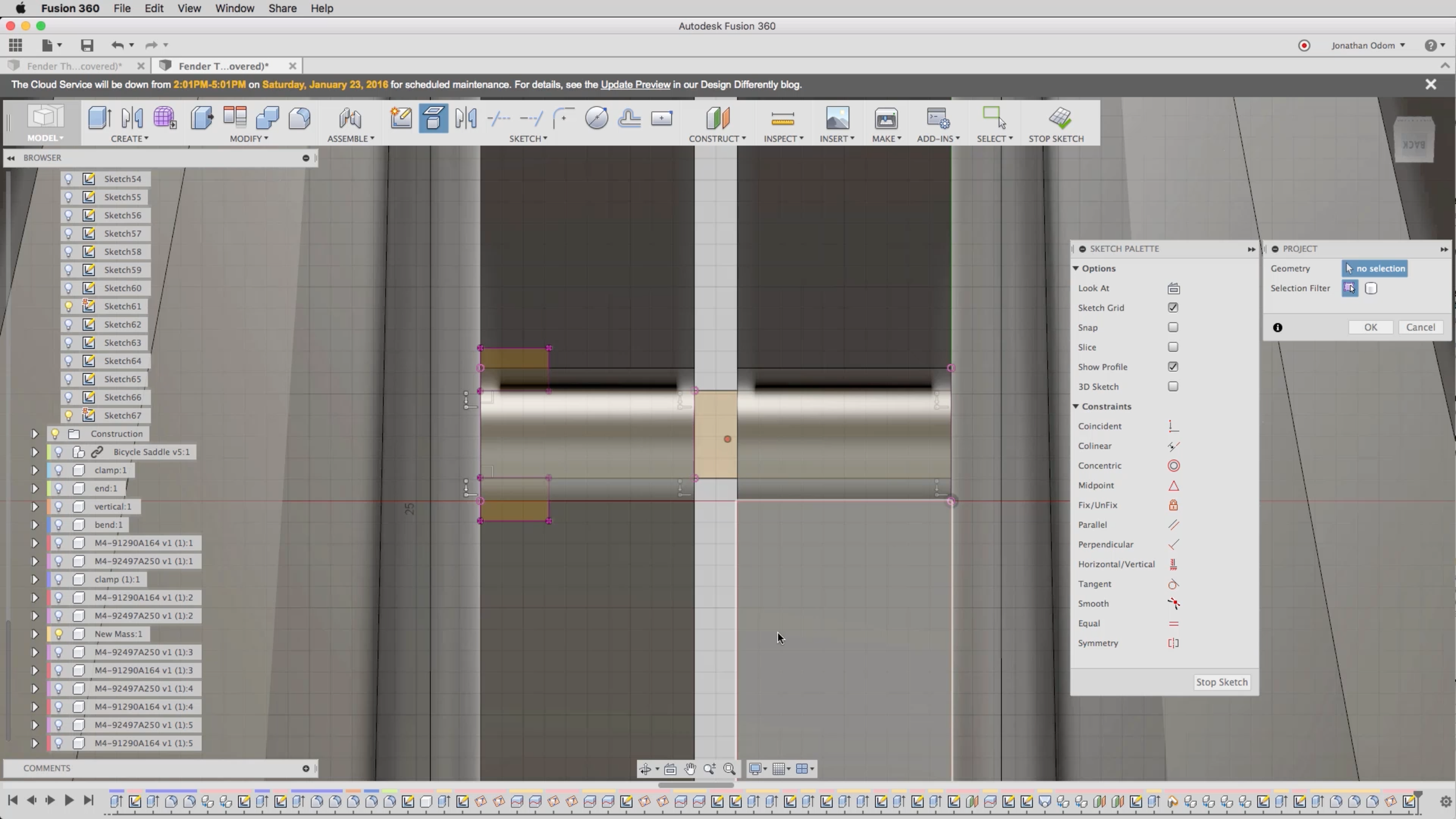Click the Look At icon in Sketch Palette

(x=1173, y=288)
